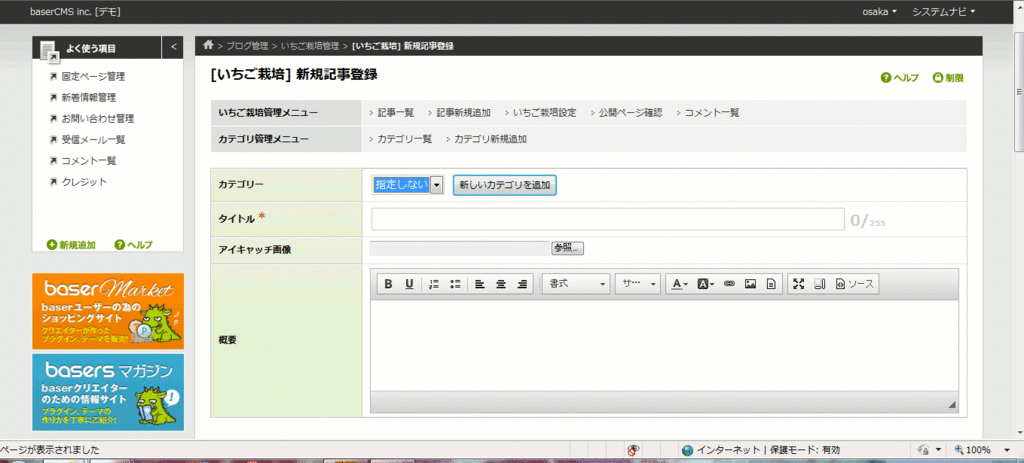Open the text color picker
Screen dimensions: 1024x463
click(680, 284)
